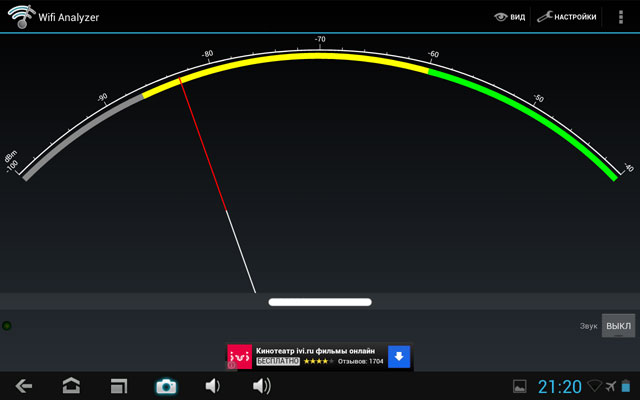
Task: Open the ivi.ru ad banner
Action: pyautogui.click(x=320, y=357)
